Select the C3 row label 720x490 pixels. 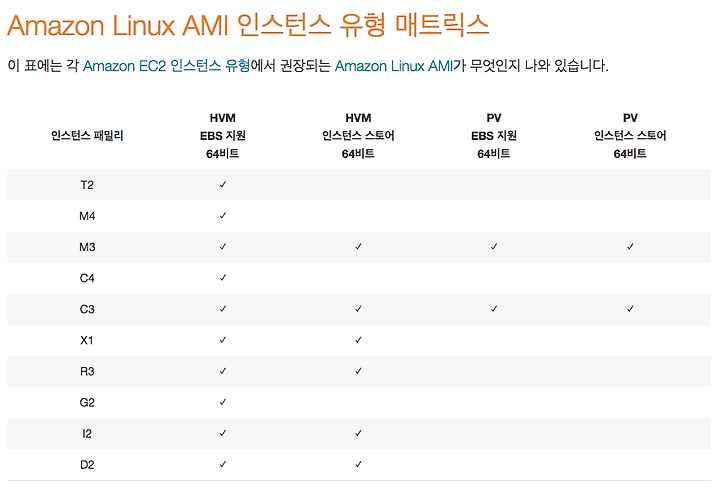(87, 309)
